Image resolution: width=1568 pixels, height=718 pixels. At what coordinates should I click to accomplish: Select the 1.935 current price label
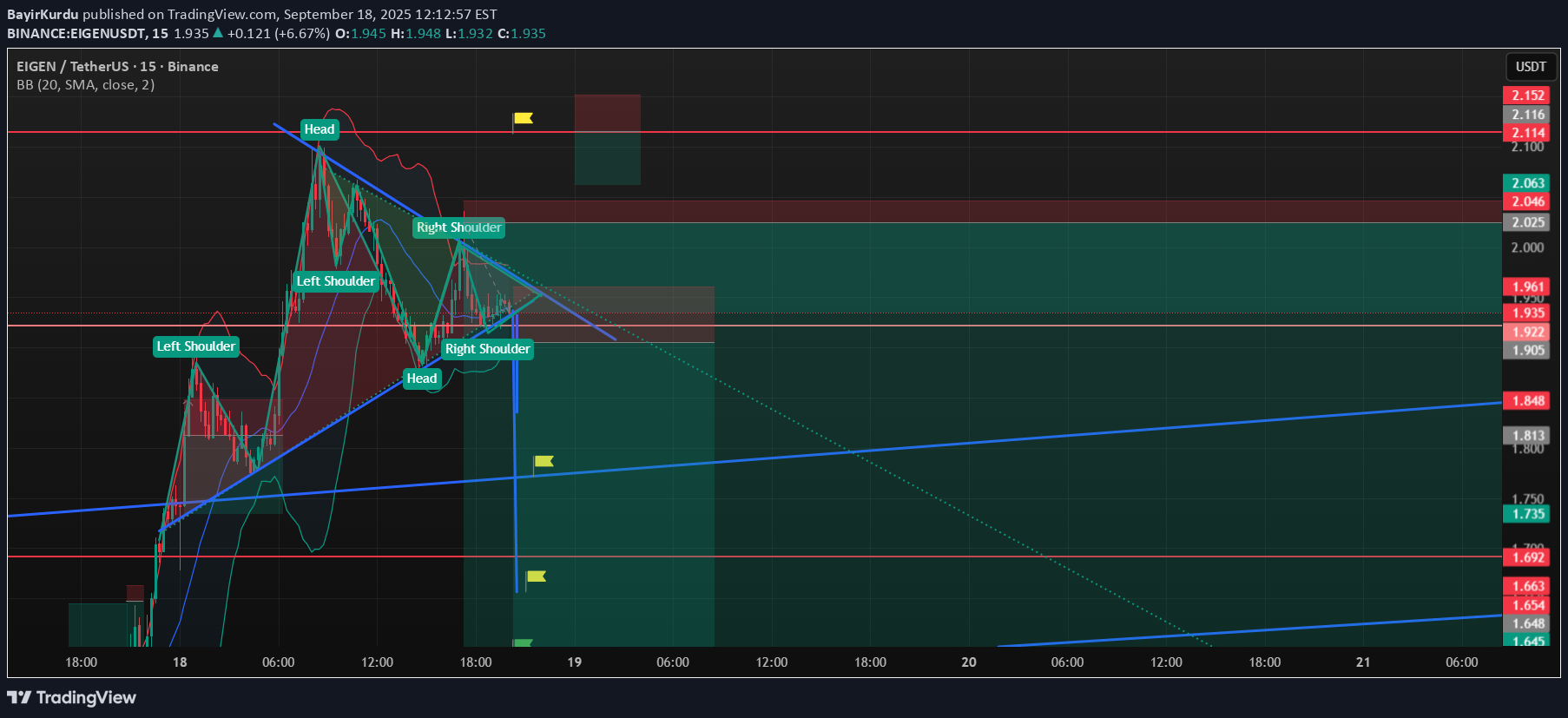point(1527,313)
